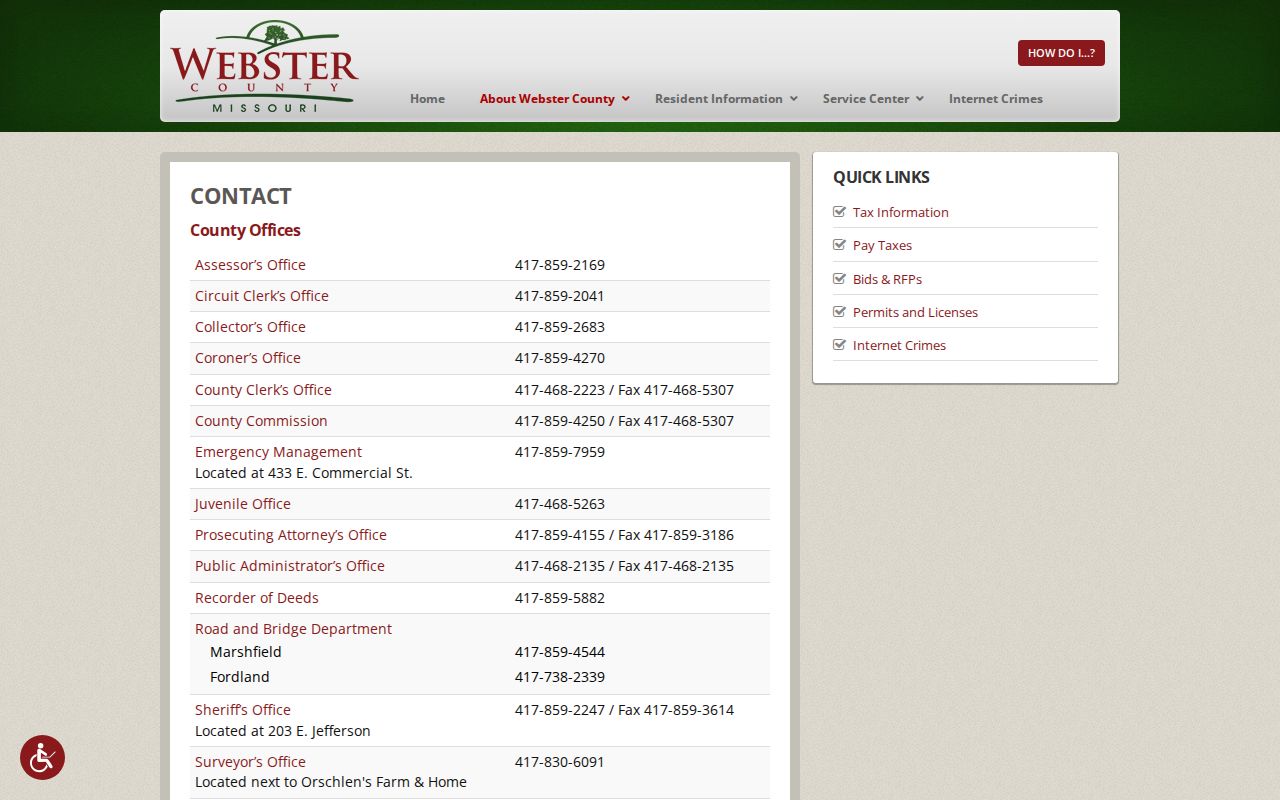The width and height of the screenshot is (1280, 800).
Task: Visit the Surveyor's Office page
Action: (x=250, y=762)
